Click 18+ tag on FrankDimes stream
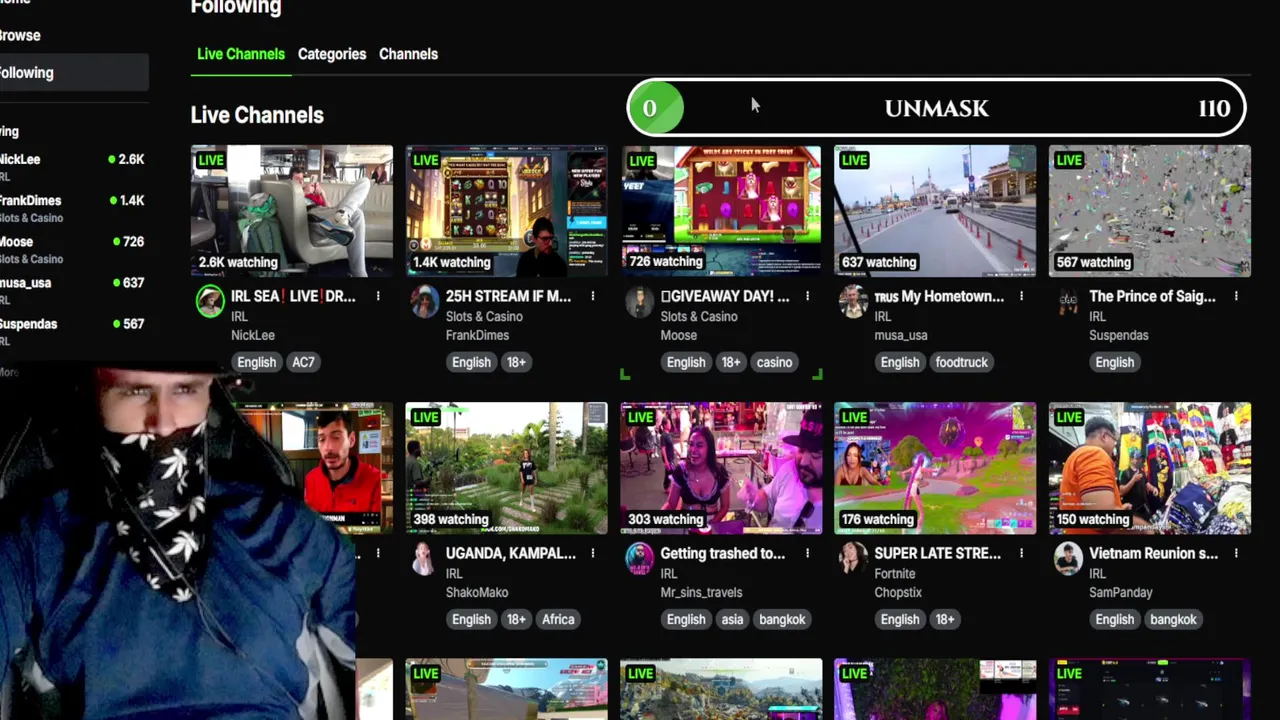The width and height of the screenshot is (1280, 720). pos(516,362)
